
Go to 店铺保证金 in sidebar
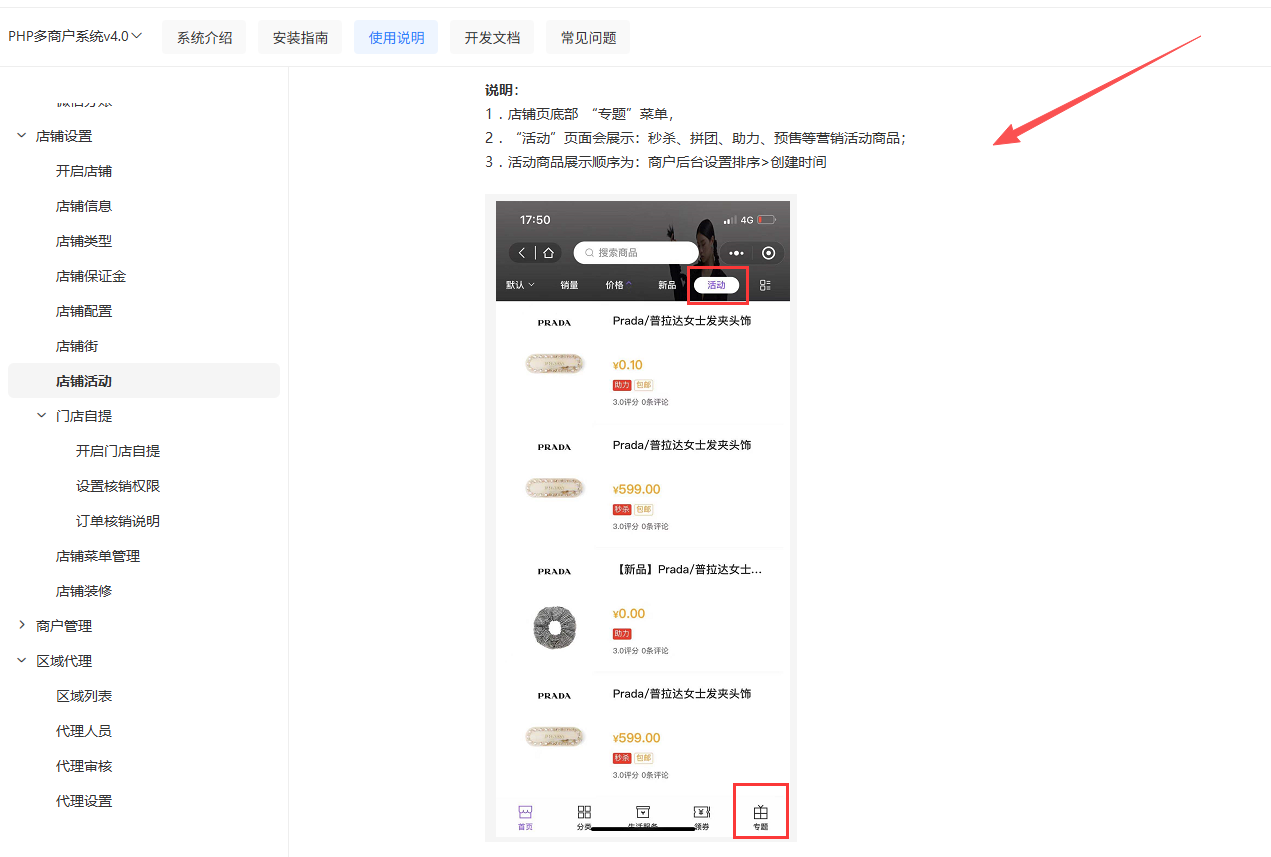(91, 276)
